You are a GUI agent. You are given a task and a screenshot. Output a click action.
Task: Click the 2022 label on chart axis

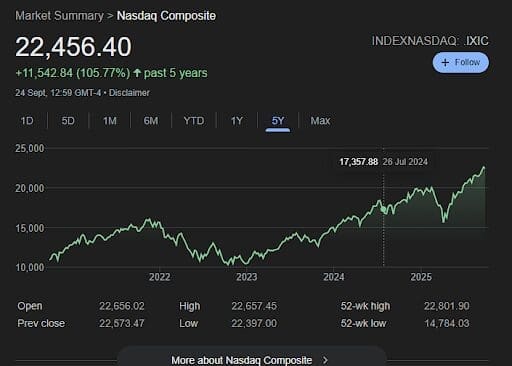click(159, 277)
